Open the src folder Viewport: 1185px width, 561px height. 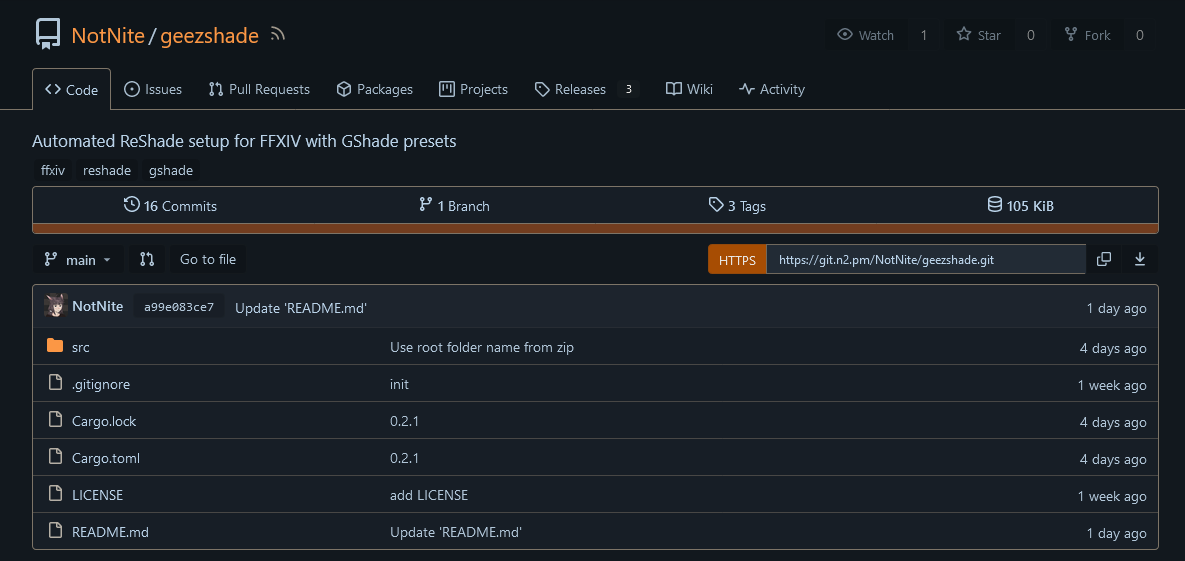[x=81, y=347]
